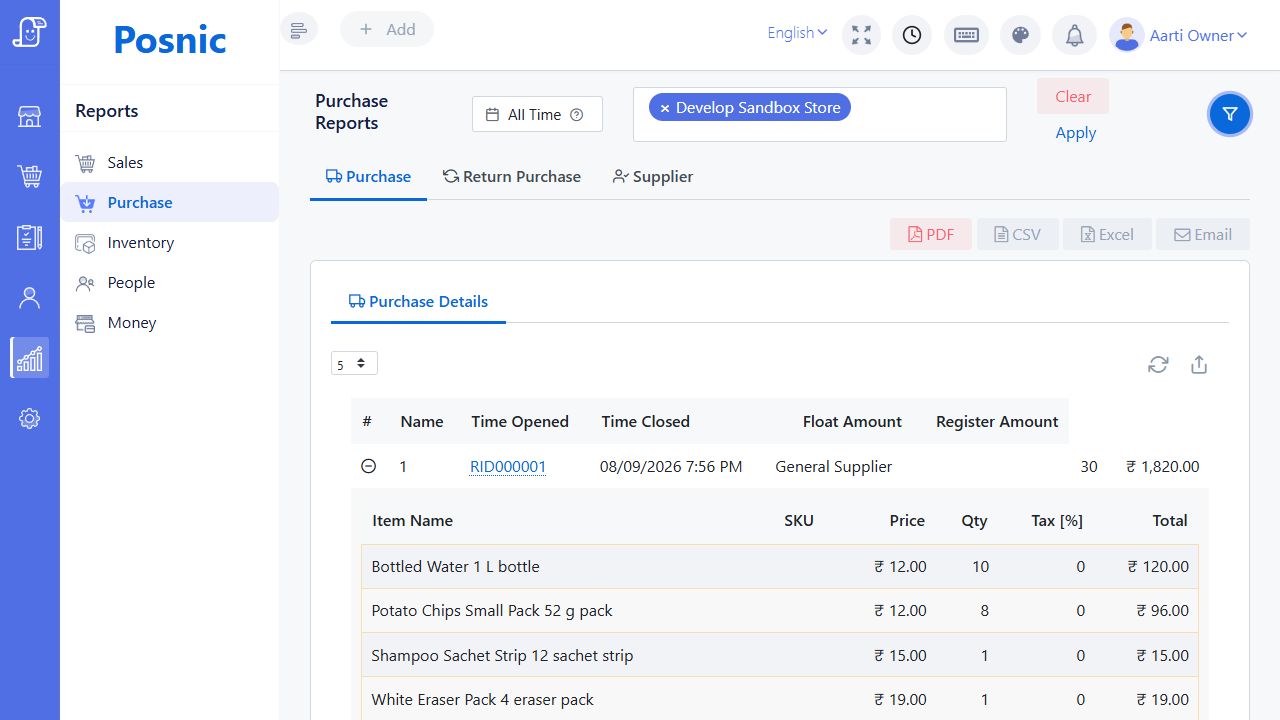Change rows per page selector showing 5
The height and width of the screenshot is (720, 1280).
(x=354, y=363)
